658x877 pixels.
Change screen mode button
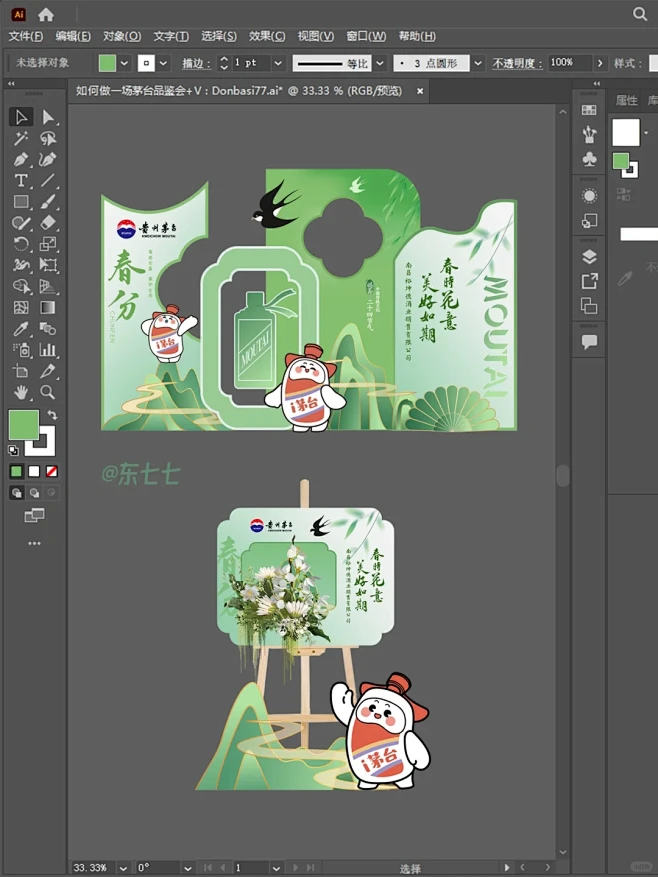(x=34, y=515)
